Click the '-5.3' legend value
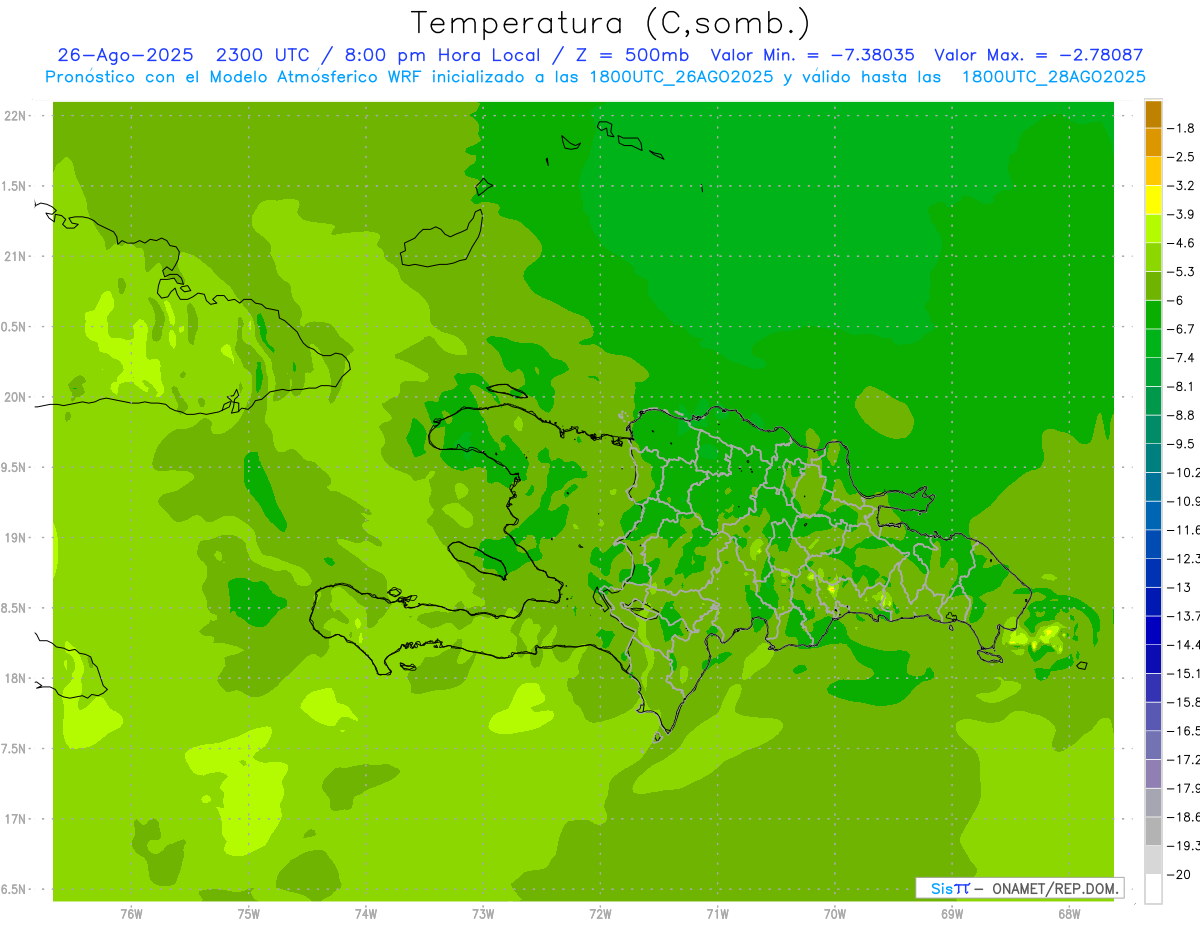The image size is (1200, 927). 1181,272
